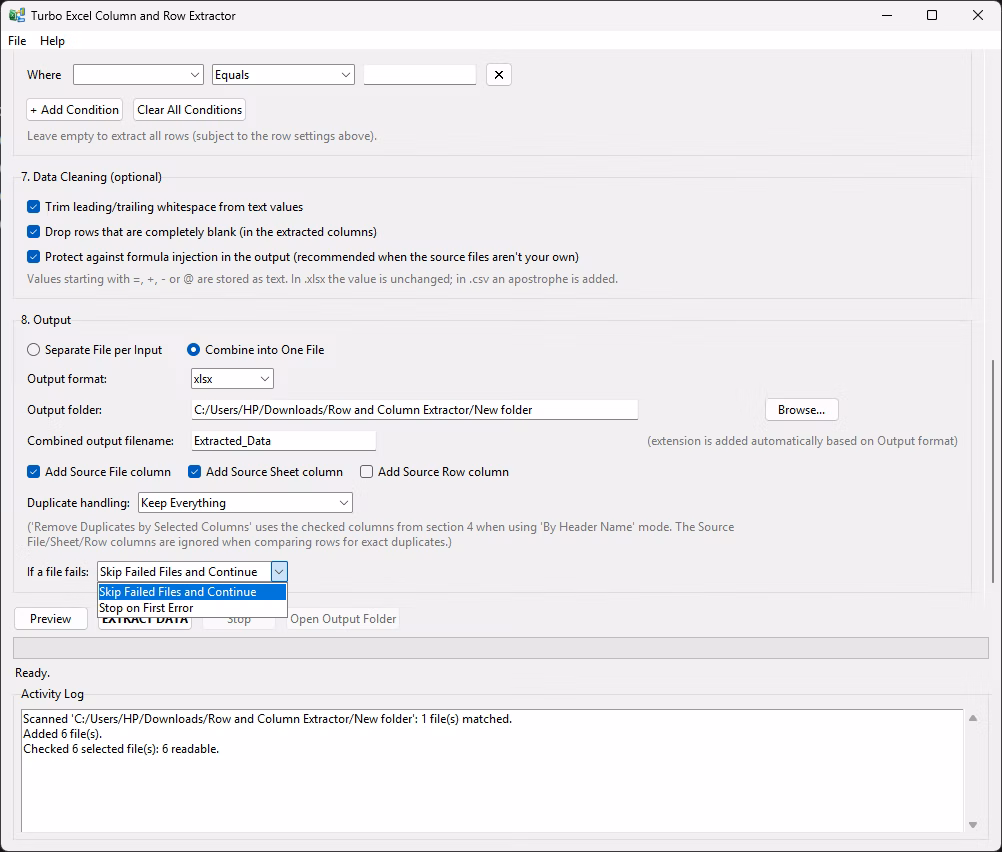
Task: Click Browse... for output folder
Action: click(801, 410)
